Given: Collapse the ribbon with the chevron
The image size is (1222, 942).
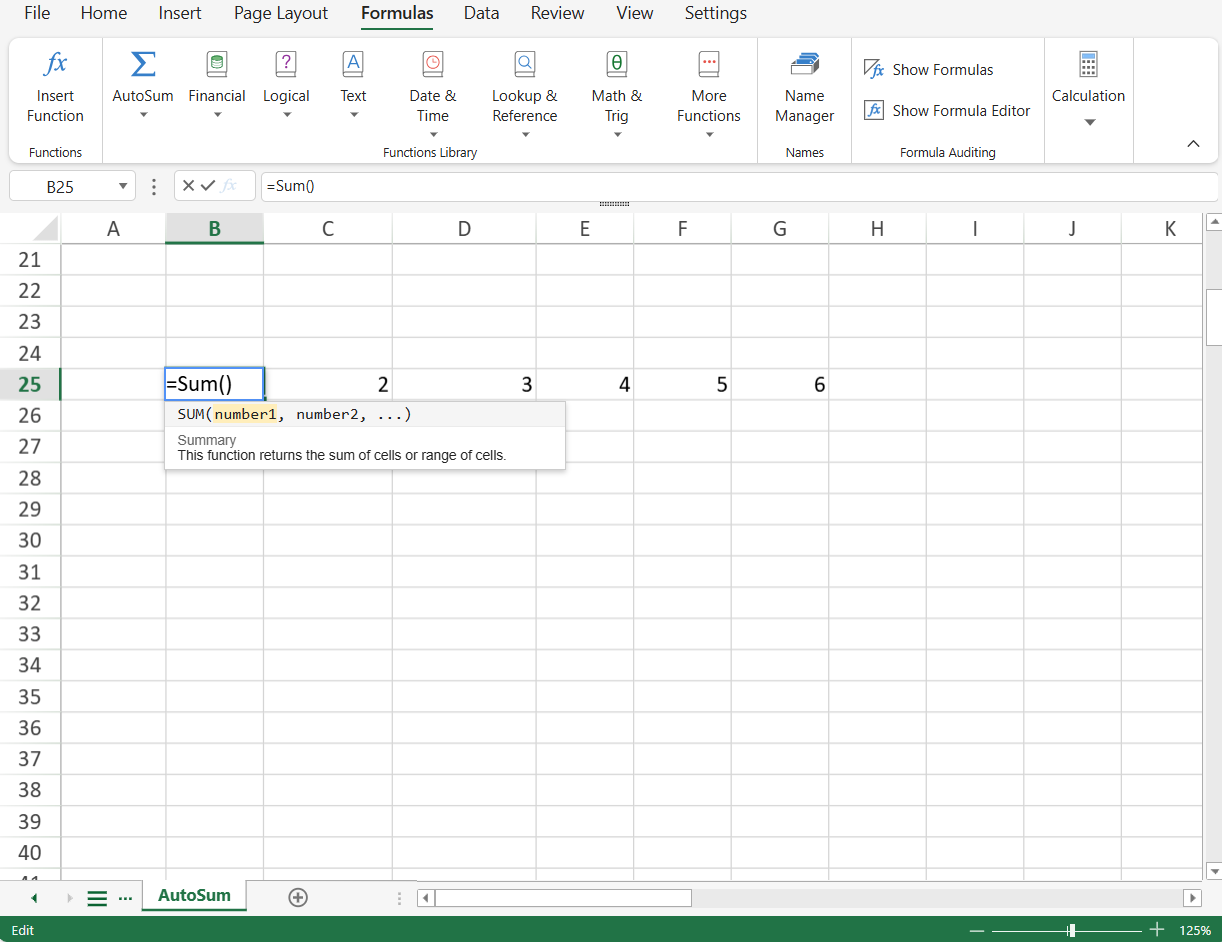Looking at the screenshot, I should coord(1193,144).
